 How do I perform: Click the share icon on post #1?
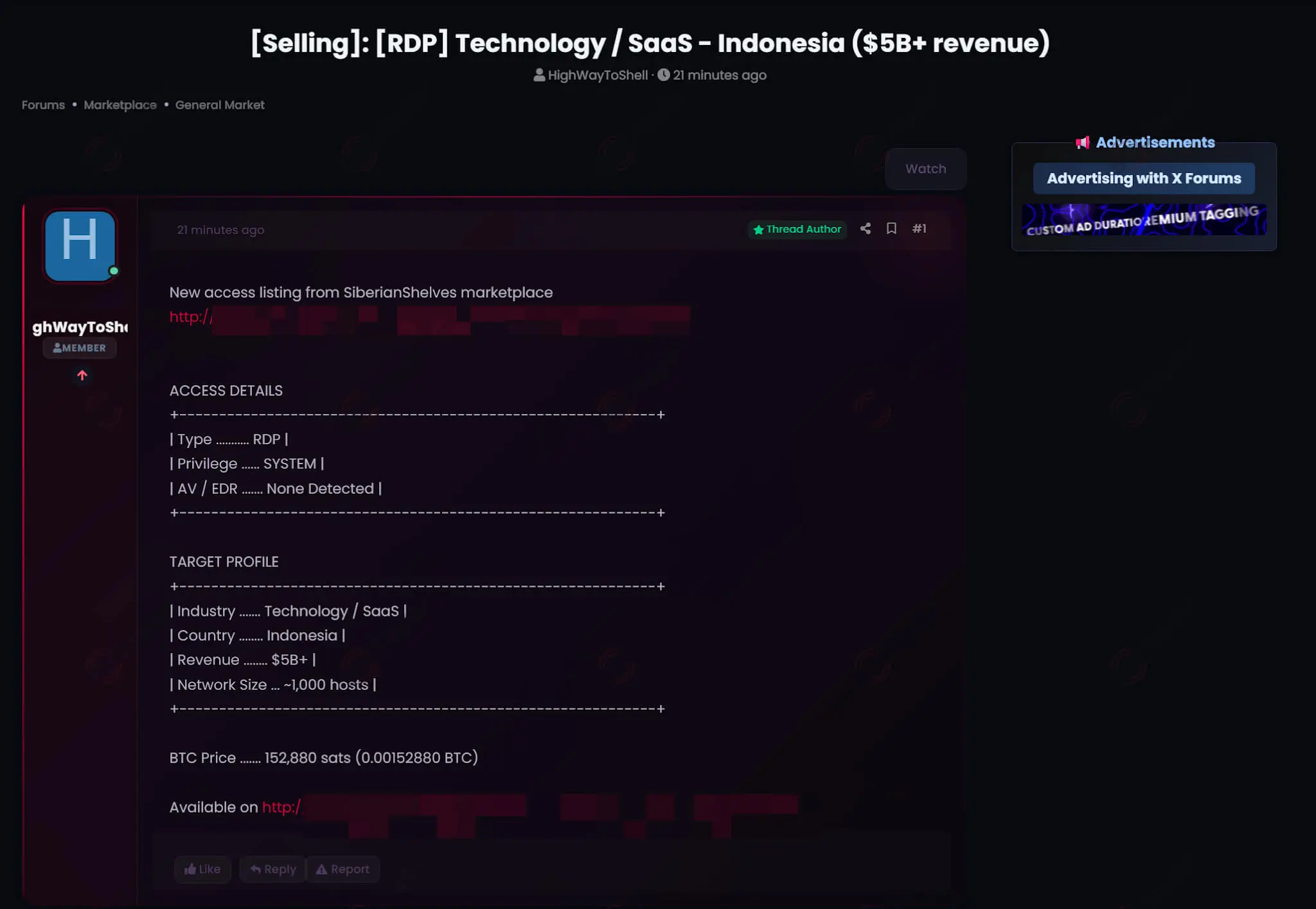tap(866, 229)
